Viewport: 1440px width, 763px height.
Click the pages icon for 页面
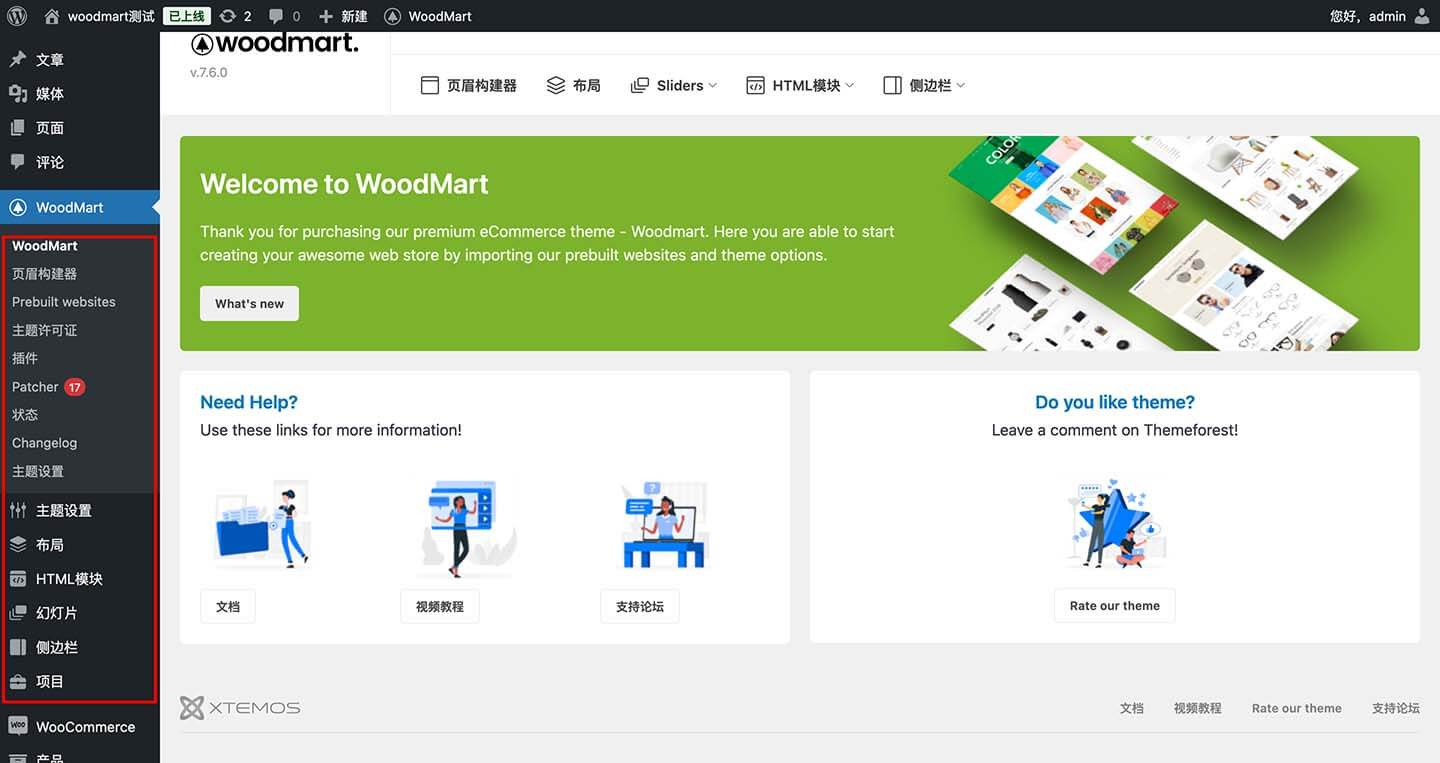click(x=18, y=128)
